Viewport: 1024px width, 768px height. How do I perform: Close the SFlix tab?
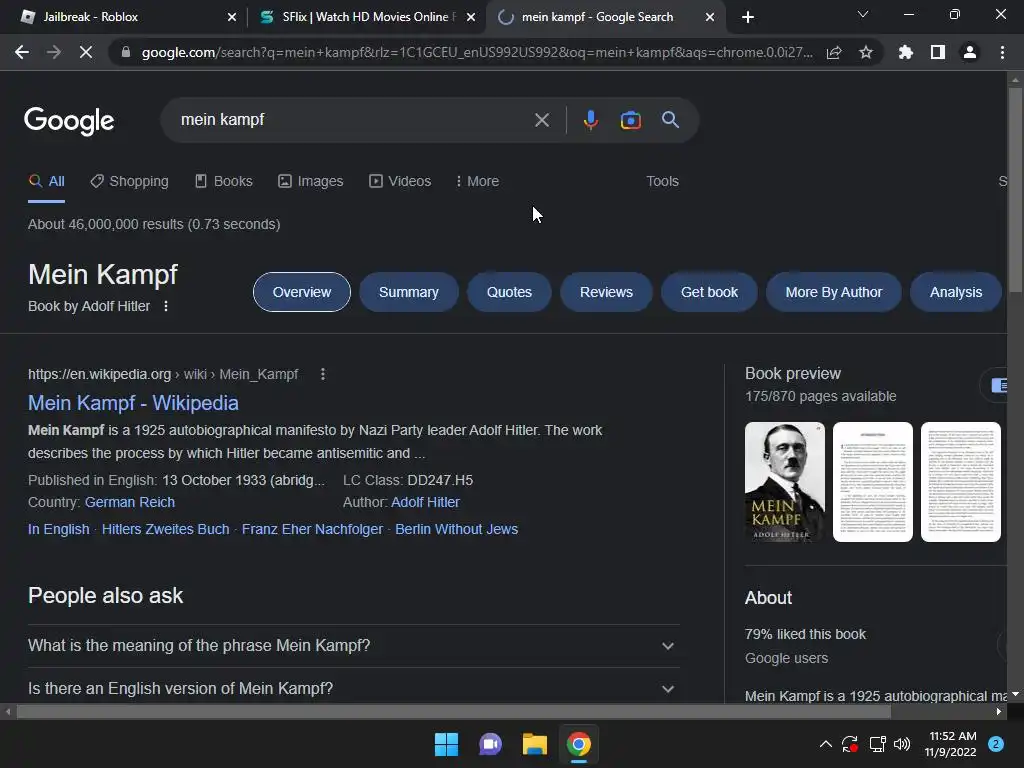coord(471,17)
